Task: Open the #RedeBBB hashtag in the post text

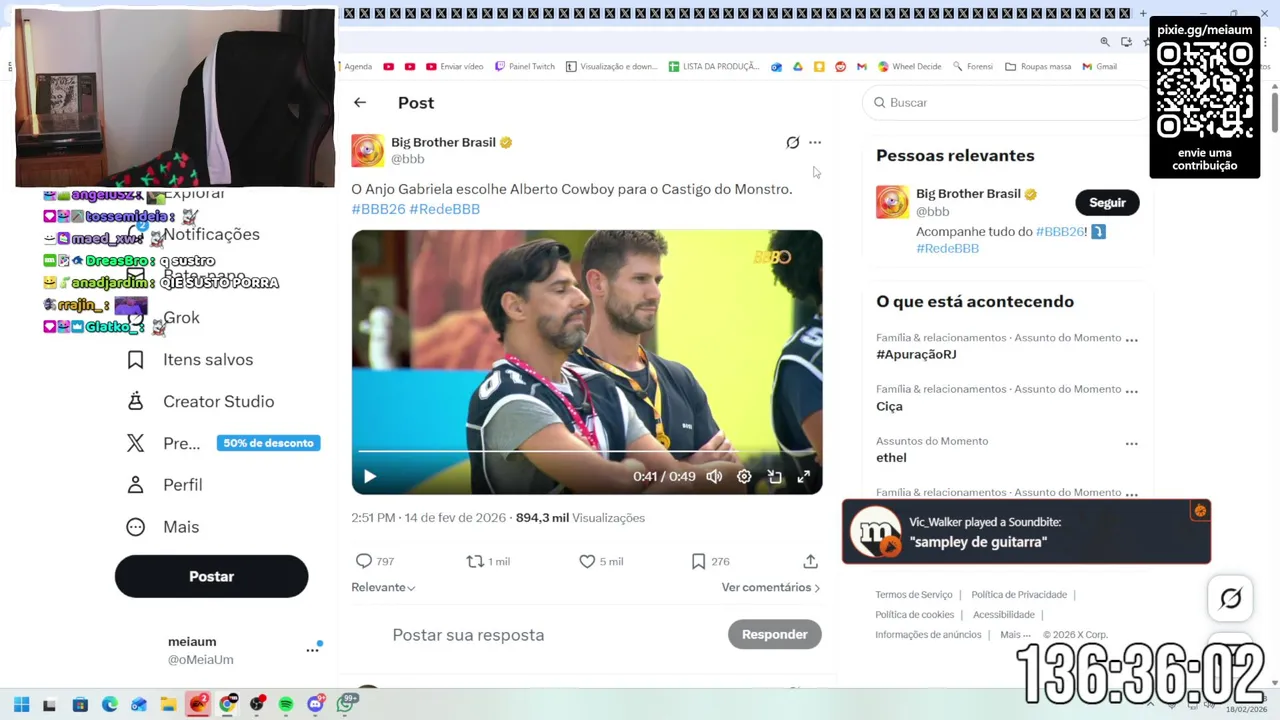Action: [445, 209]
